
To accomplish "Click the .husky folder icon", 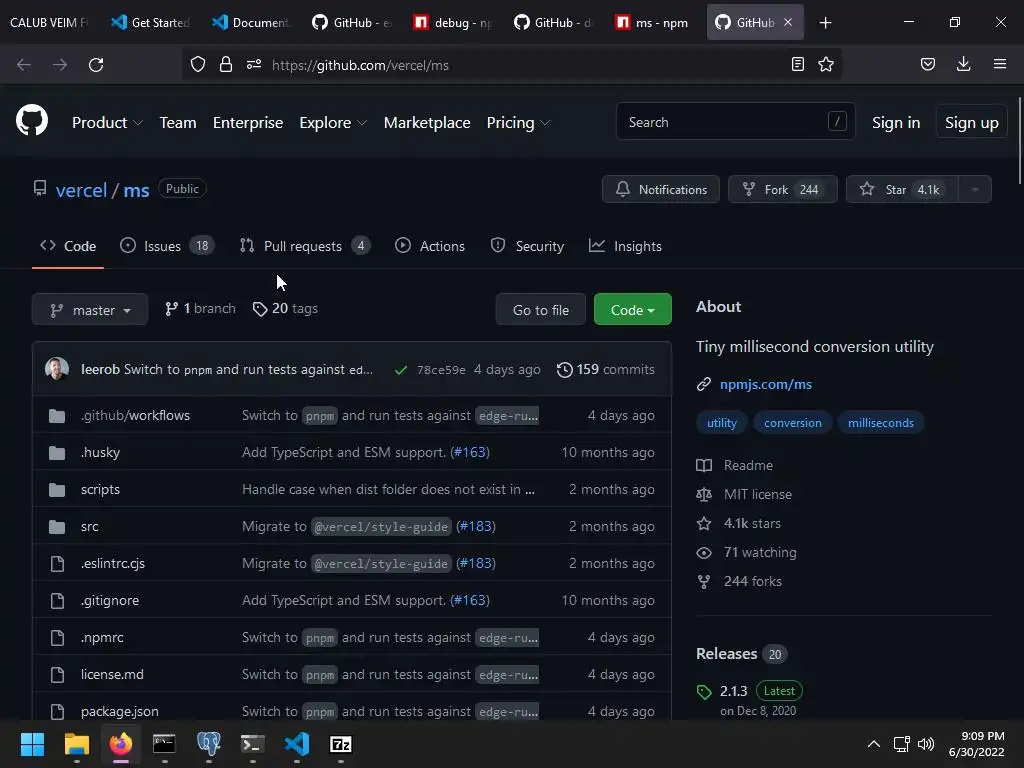I will tap(57, 453).
